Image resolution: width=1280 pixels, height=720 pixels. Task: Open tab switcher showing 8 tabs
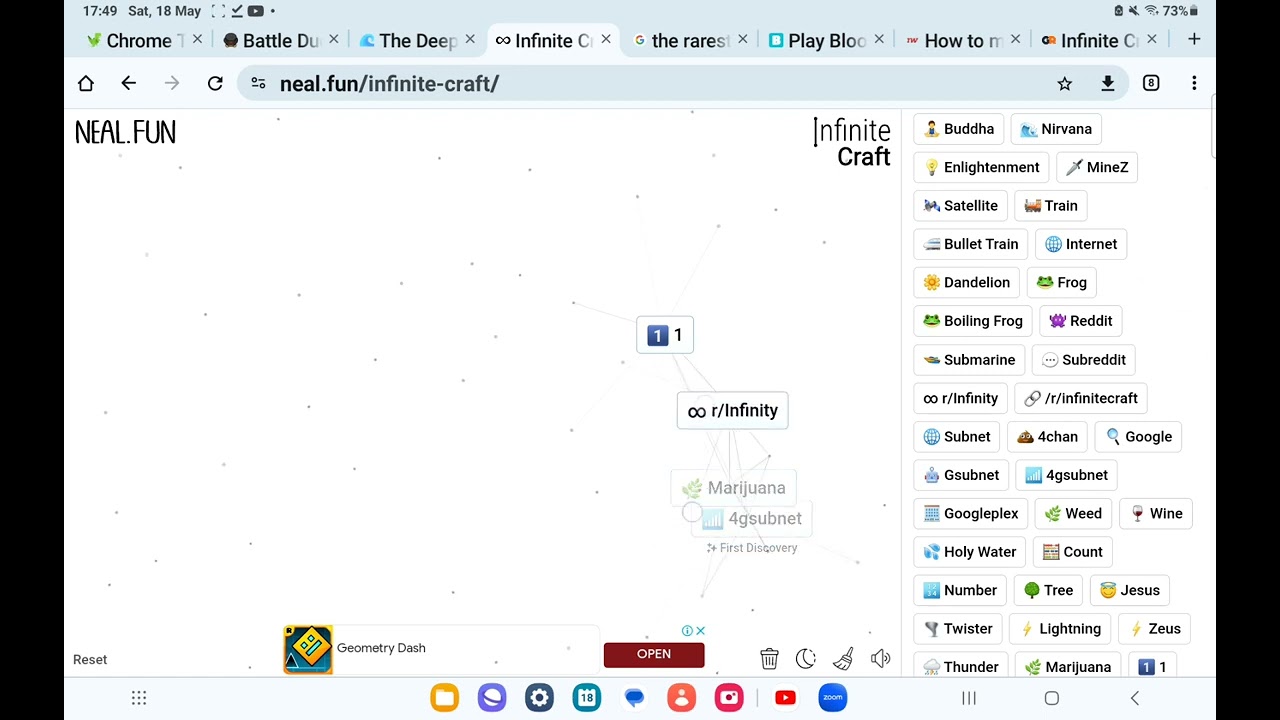[x=1151, y=84]
